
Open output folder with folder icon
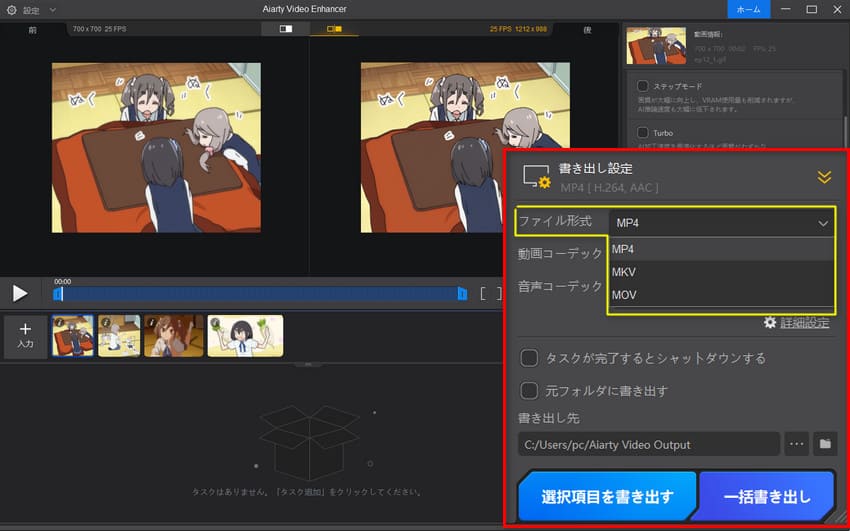(825, 444)
